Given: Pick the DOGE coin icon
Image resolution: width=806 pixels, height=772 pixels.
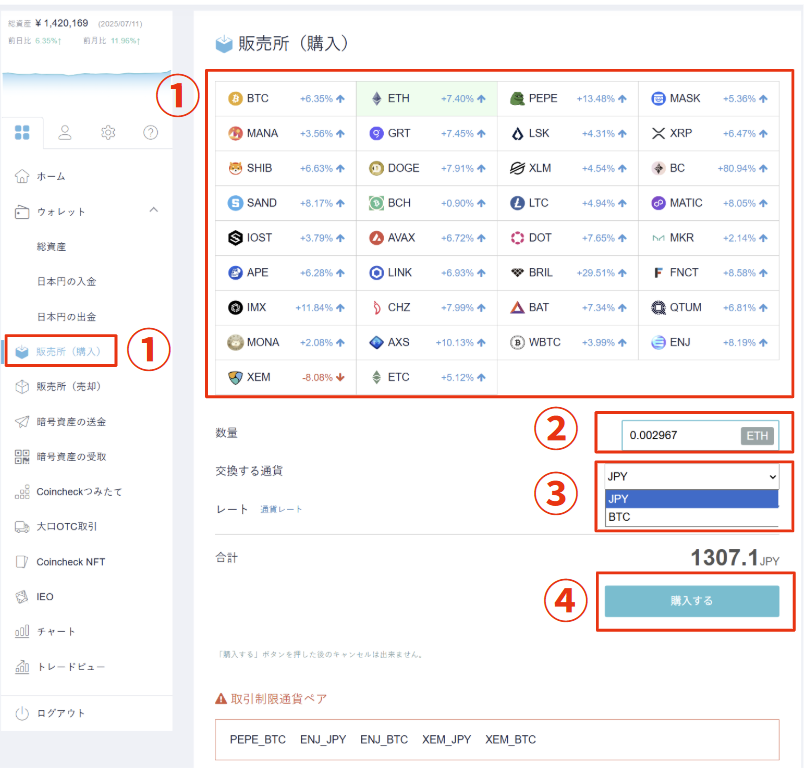Looking at the screenshot, I should 376,168.
